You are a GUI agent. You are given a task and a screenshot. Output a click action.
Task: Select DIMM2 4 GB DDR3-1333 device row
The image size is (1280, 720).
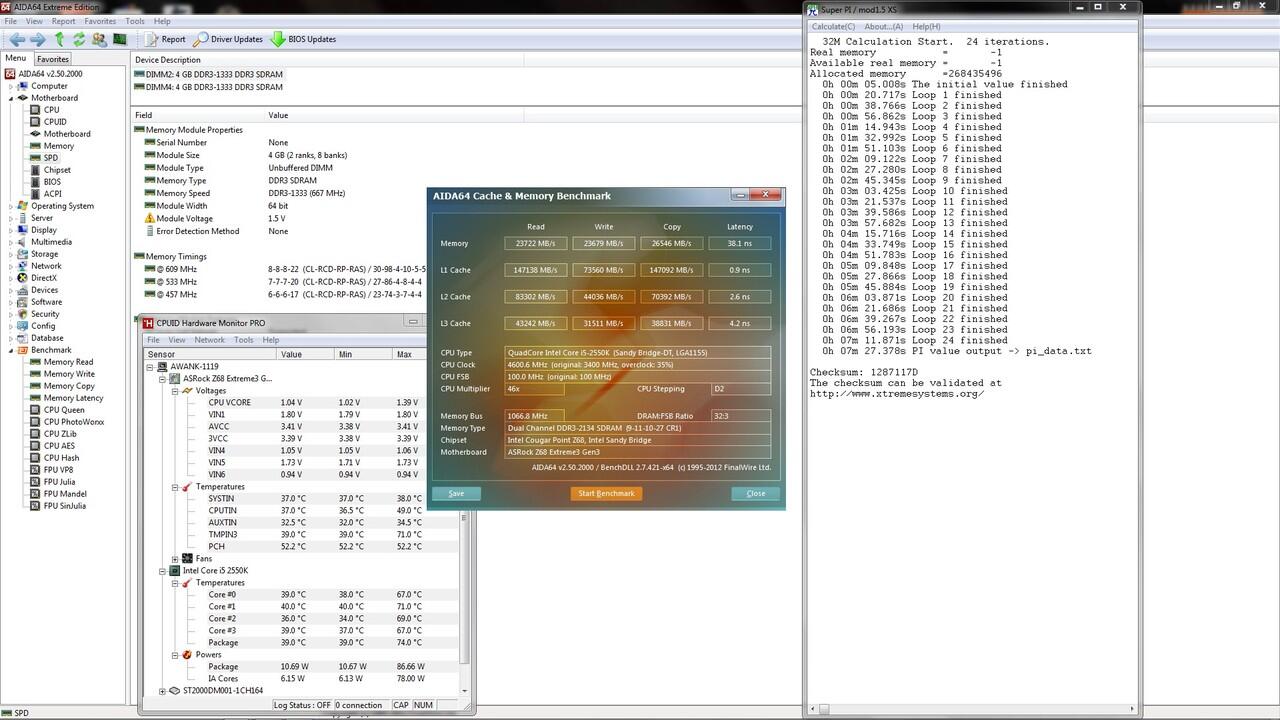tap(209, 74)
